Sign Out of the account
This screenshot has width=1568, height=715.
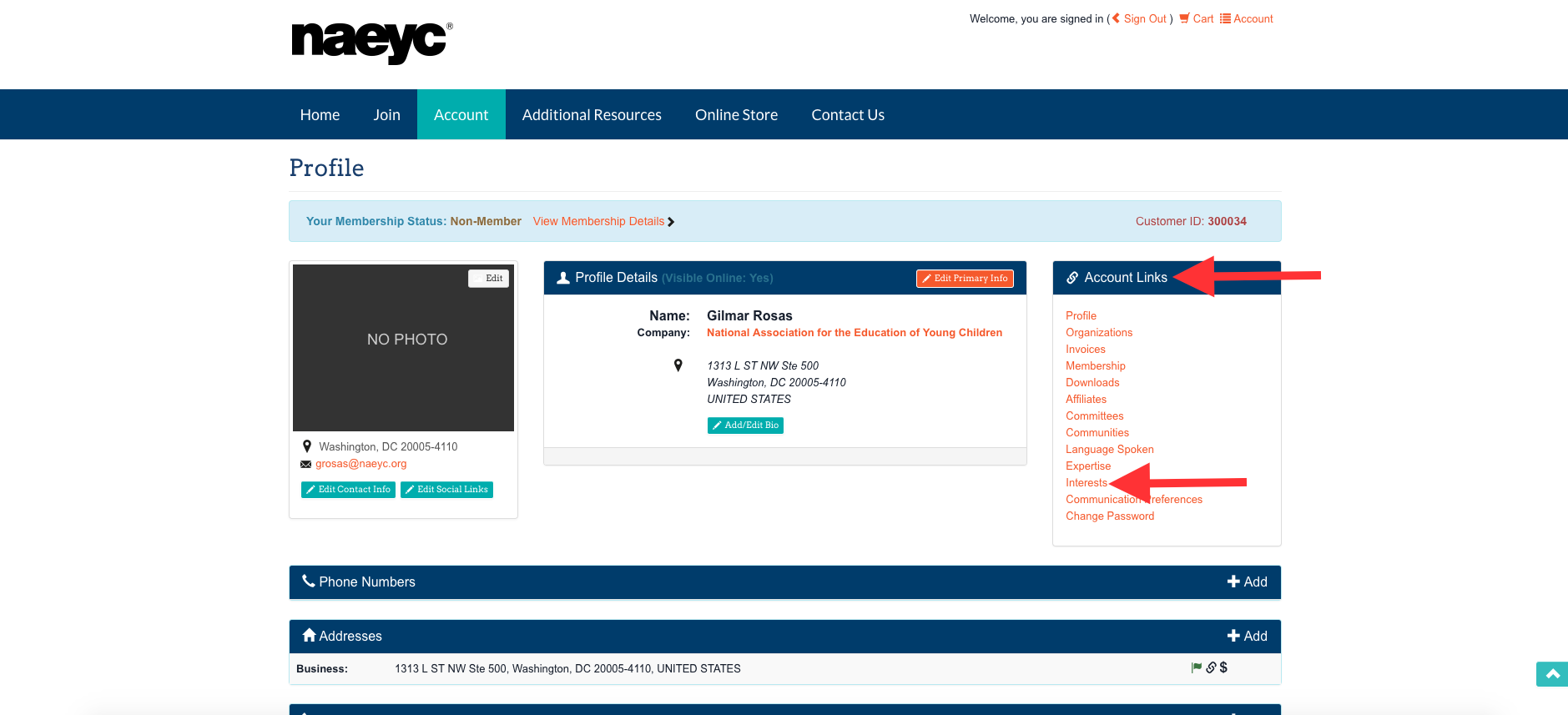[x=1139, y=18]
